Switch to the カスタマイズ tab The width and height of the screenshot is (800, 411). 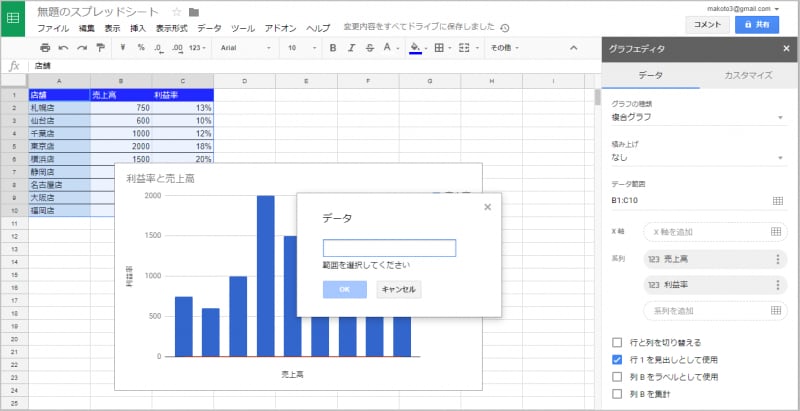tap(748, 75)
